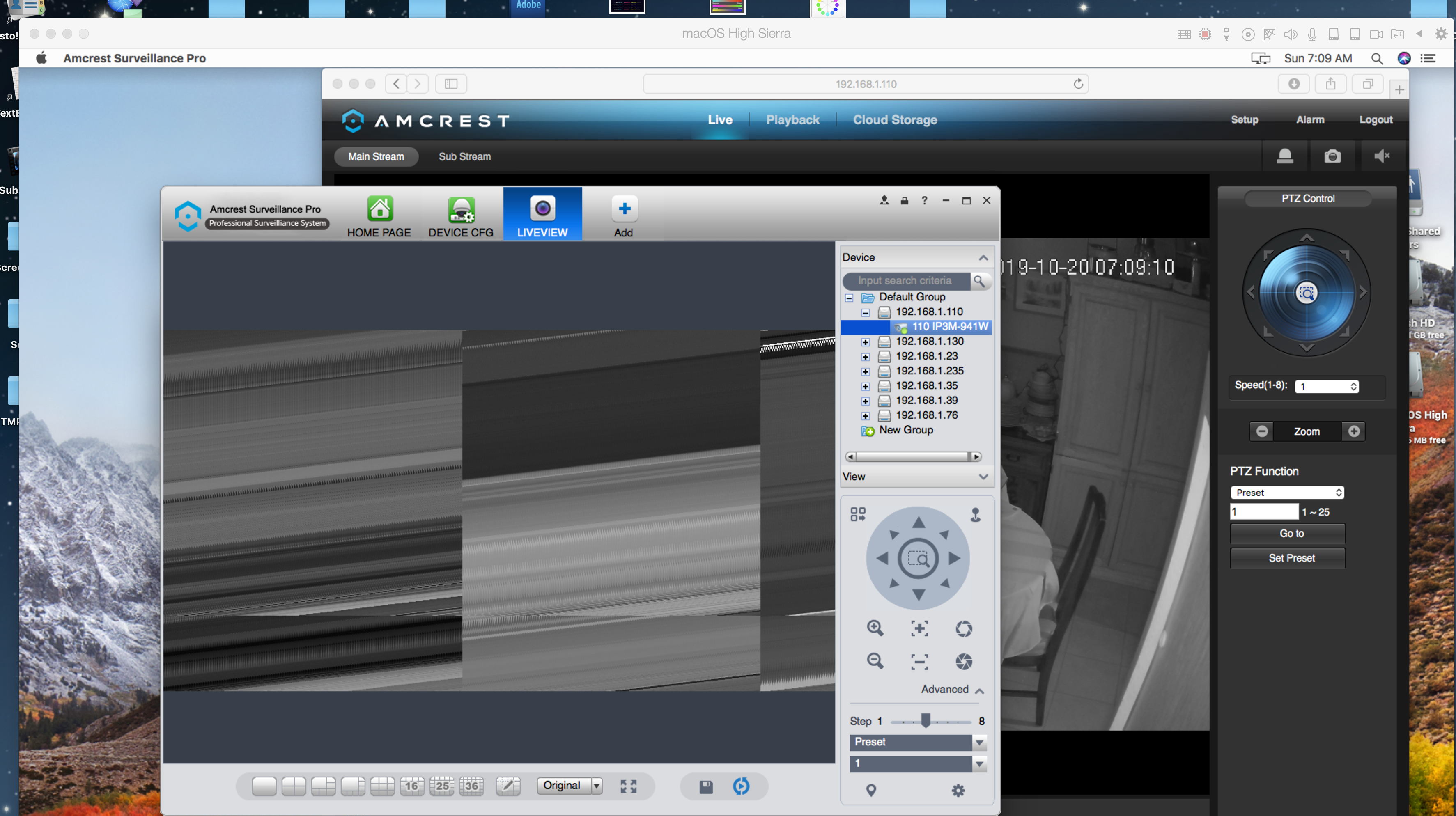Click Logout in Amcrest web header
Viewport: 1456px width, 816px height.
point(1375,120)
